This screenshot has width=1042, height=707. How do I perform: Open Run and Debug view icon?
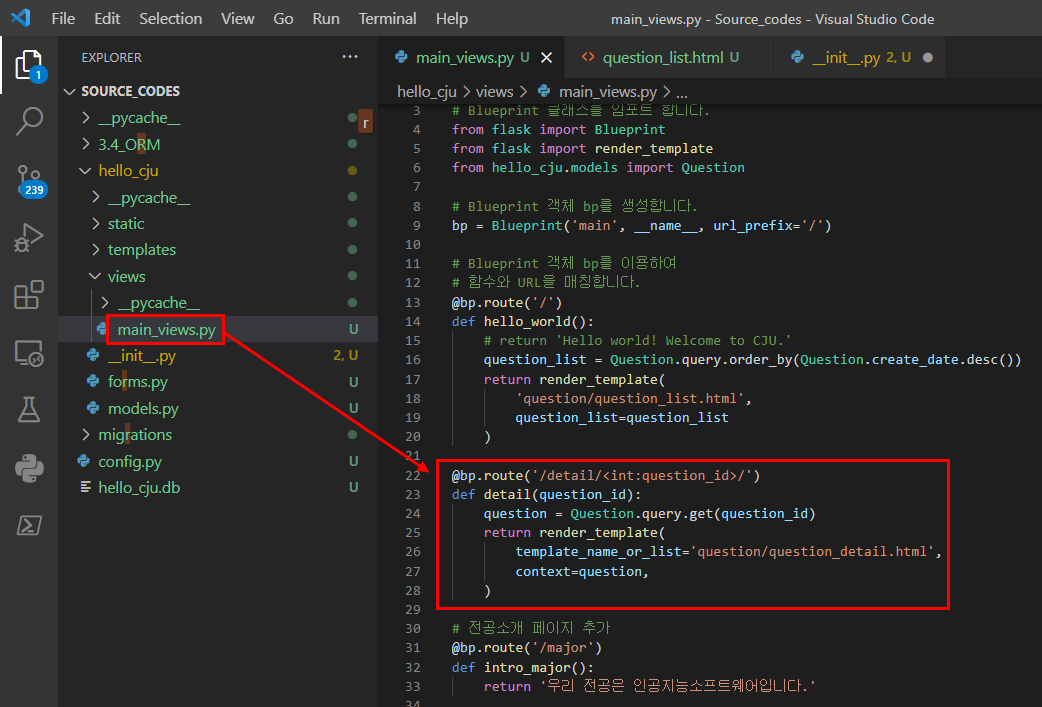tap(29, 237)
